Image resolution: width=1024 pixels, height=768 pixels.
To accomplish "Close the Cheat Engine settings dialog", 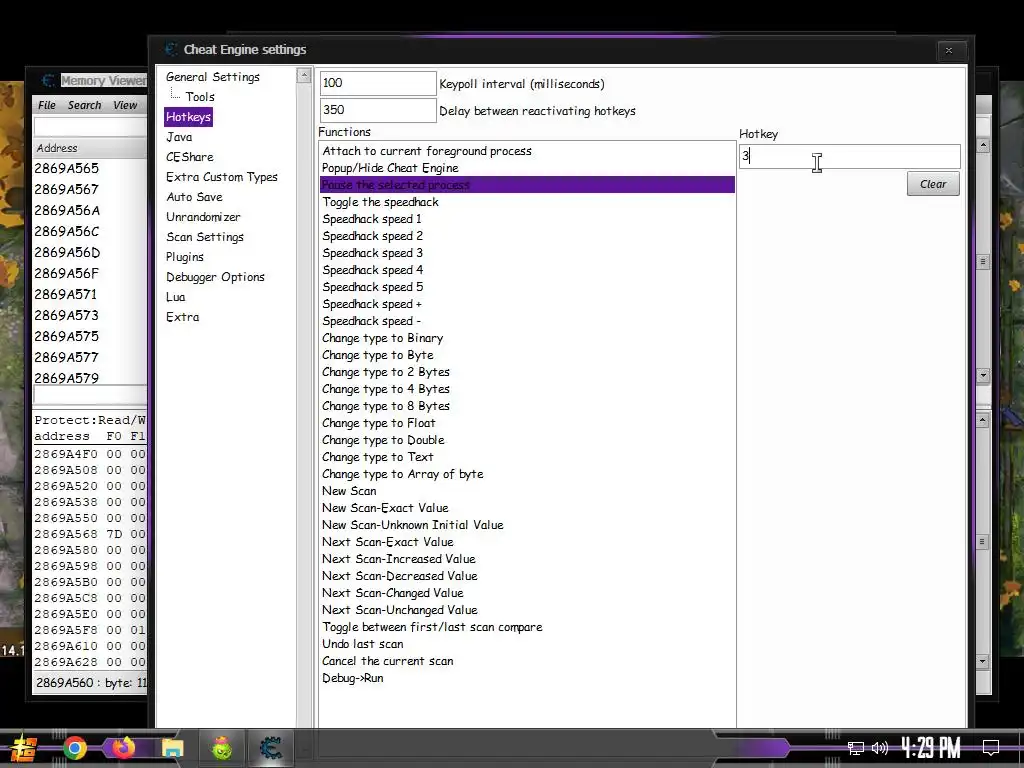I will tap(949, 50).
